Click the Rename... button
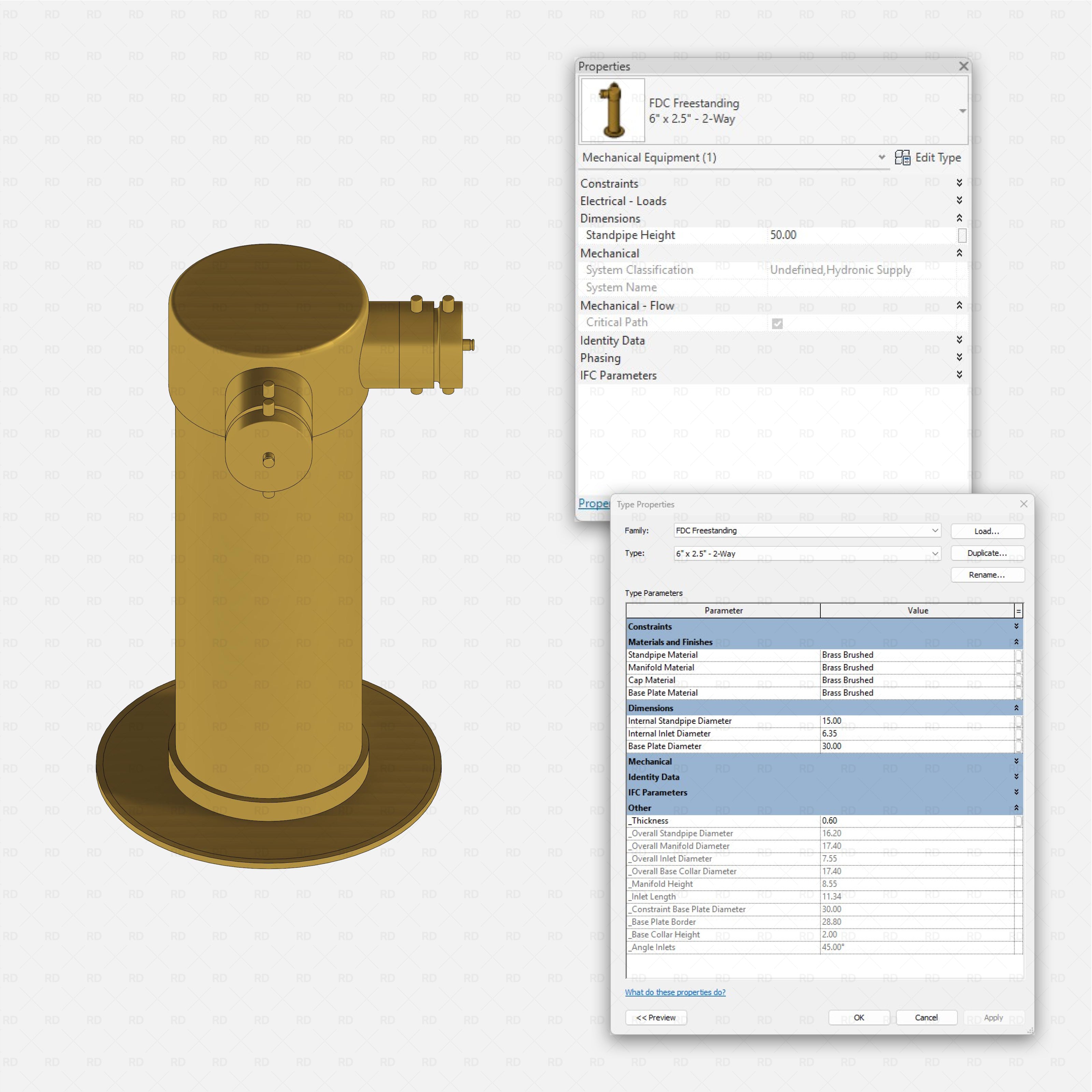 coord(987,575)
